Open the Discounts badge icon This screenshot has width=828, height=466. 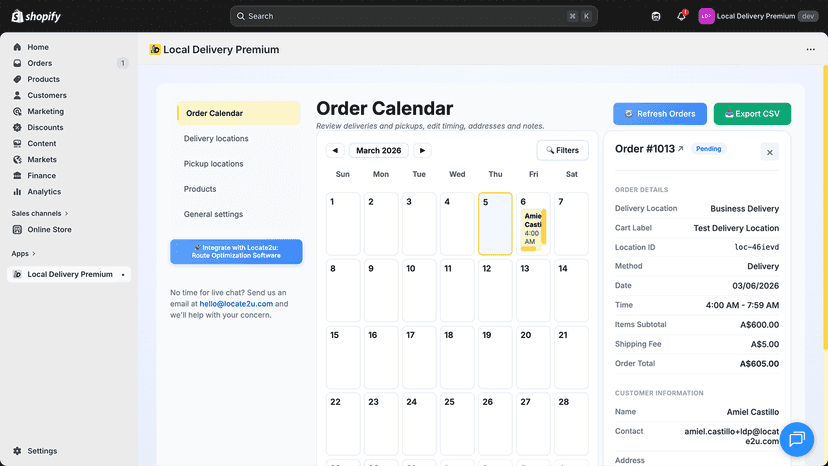[x=17, y=127]
